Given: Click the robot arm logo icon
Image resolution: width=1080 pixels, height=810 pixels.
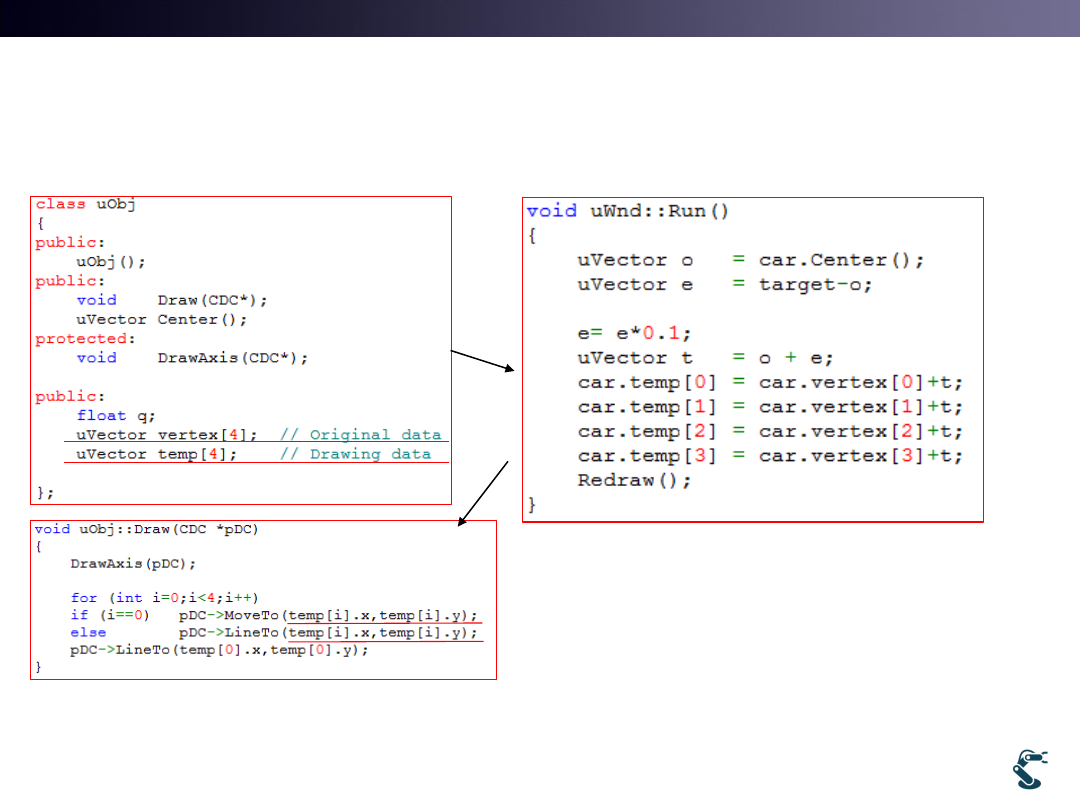Looking at the screenshot, I should (1029, 769).
